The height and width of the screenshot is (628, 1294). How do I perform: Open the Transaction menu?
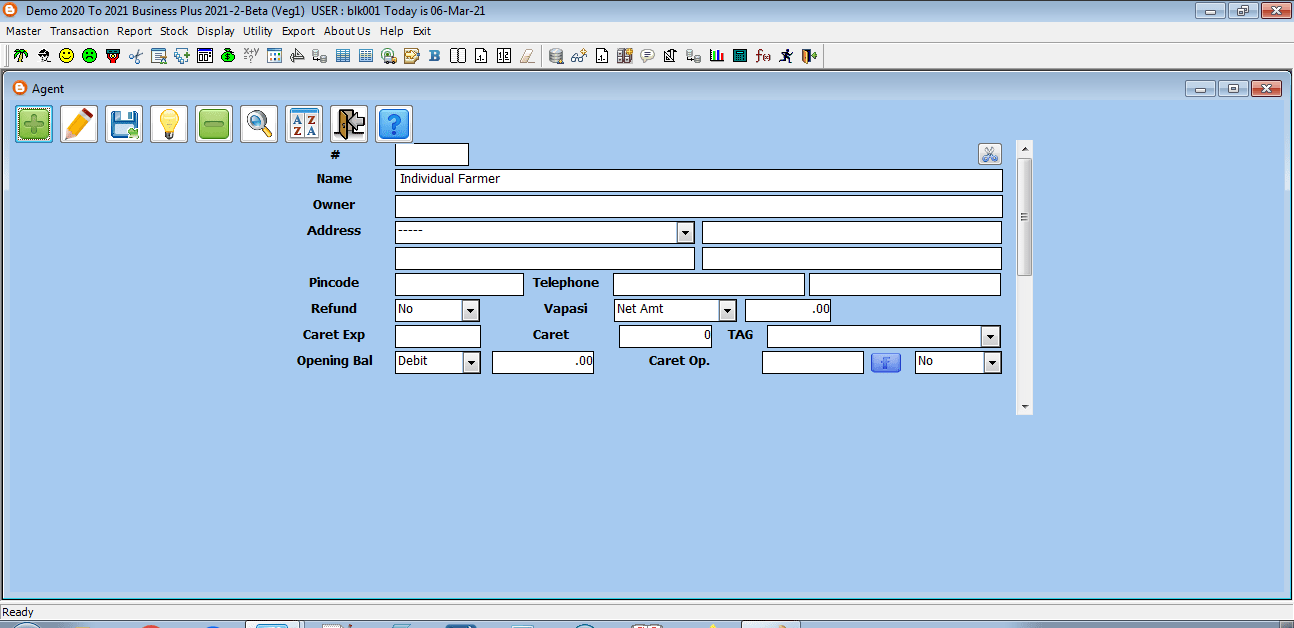pos(79,31)
